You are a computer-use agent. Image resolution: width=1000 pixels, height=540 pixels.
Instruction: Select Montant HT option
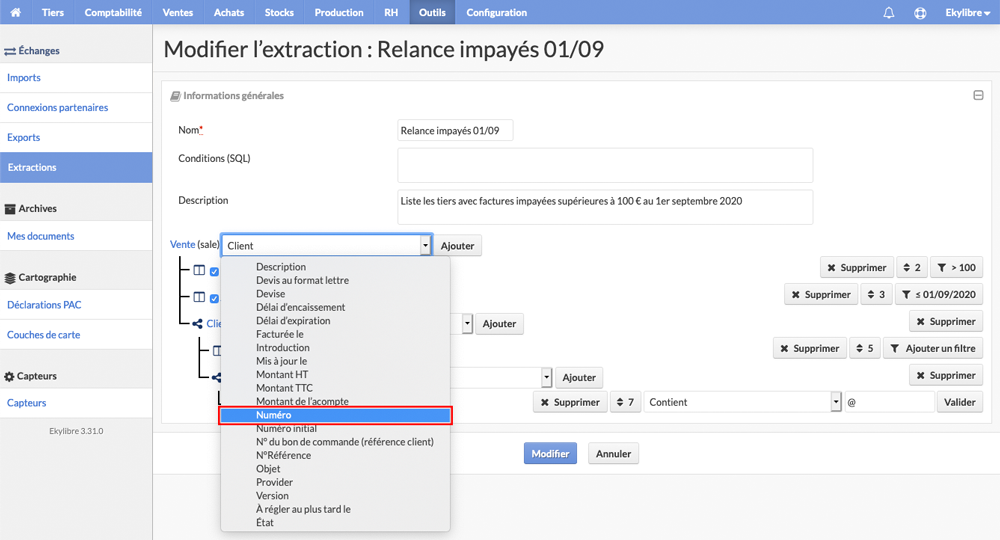pos(282,374)
